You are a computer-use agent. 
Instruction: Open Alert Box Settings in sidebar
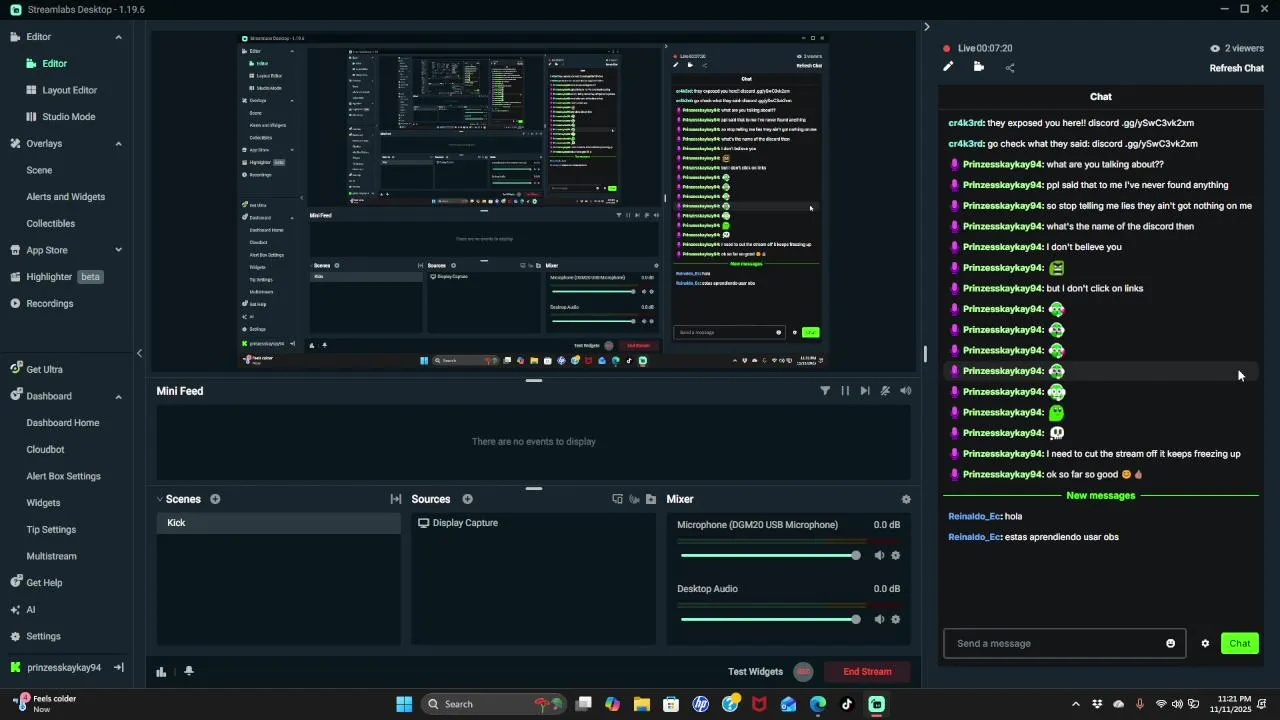point(63,477)
